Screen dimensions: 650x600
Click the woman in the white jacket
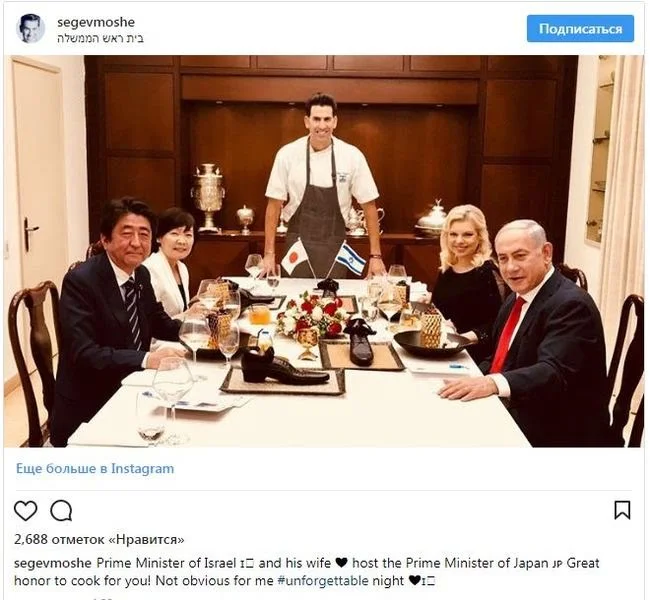coord(171,265)
